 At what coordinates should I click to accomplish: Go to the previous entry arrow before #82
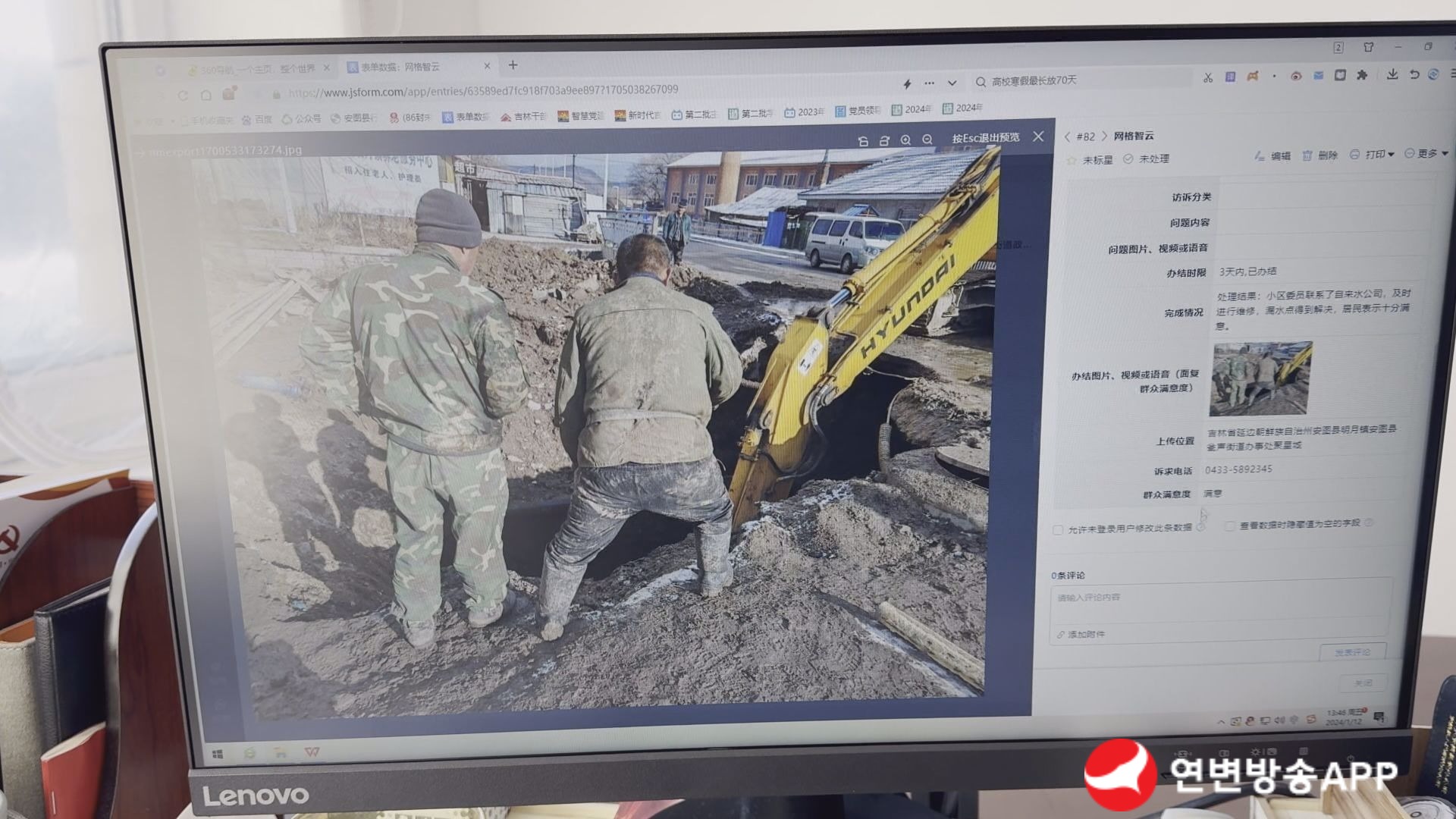coord(1067,136)
